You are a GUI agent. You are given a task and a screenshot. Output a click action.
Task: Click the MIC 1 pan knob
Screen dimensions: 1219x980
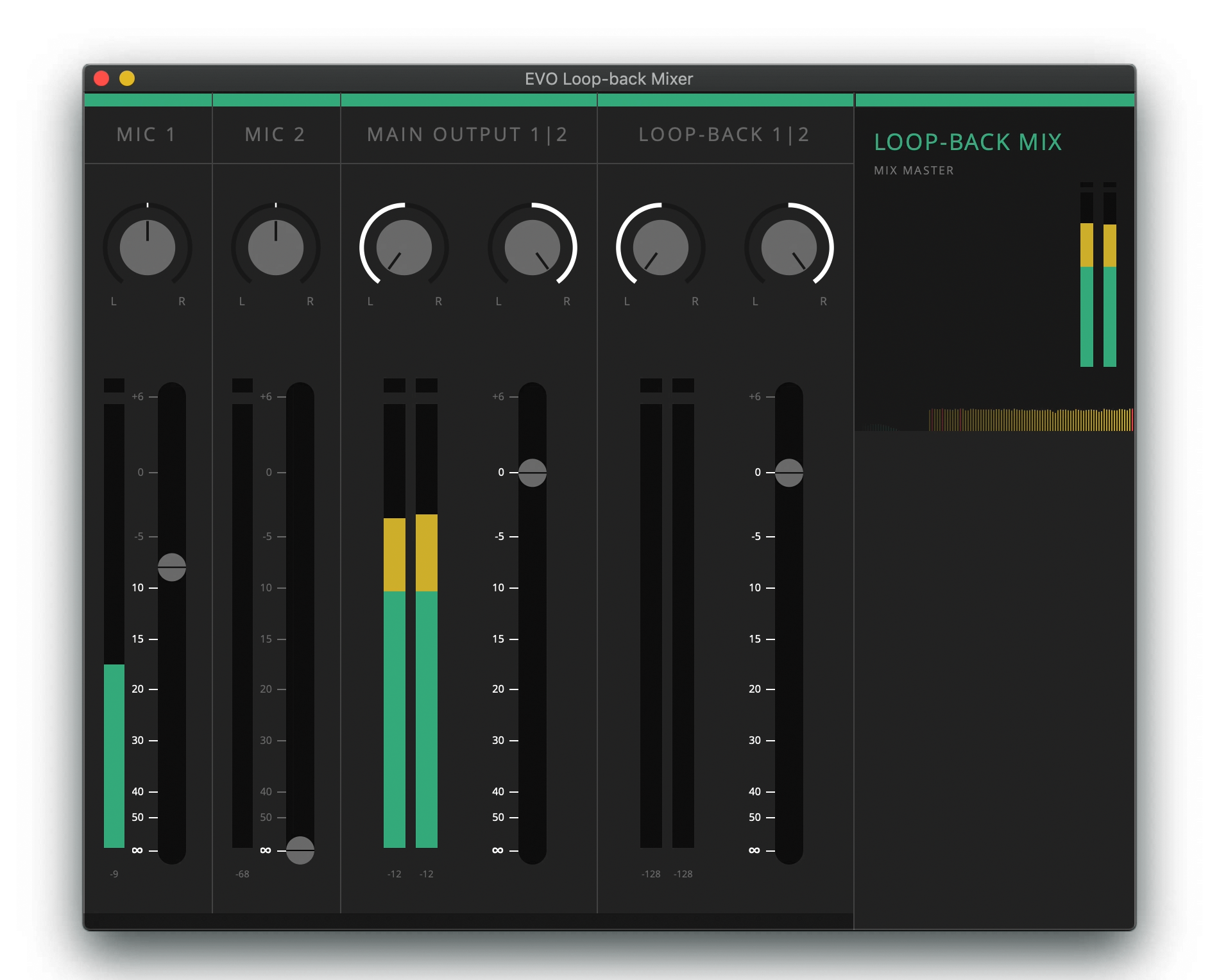[148, 248]
